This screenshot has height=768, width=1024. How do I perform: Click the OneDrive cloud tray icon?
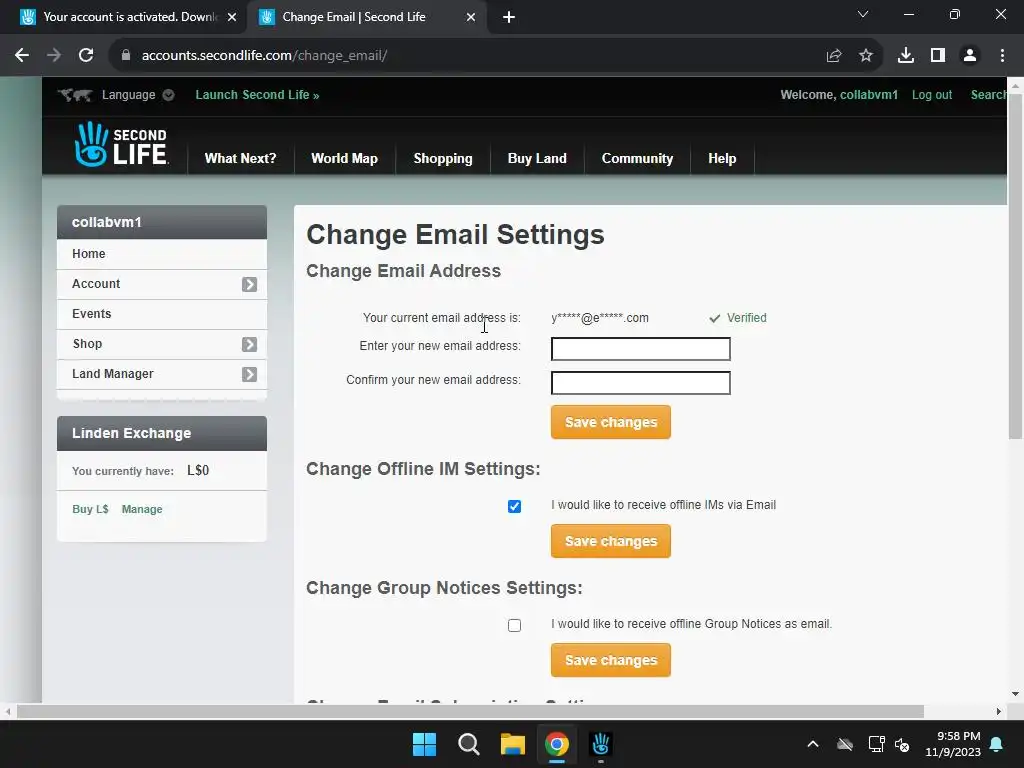(x=845, y=744)
